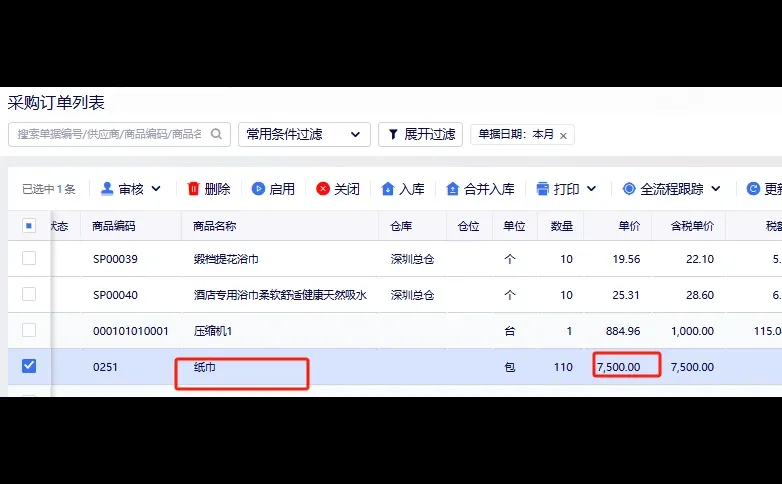Click the 采购订单列表 page title
Viewport: 782px width, 484px height.
point(56,102)
